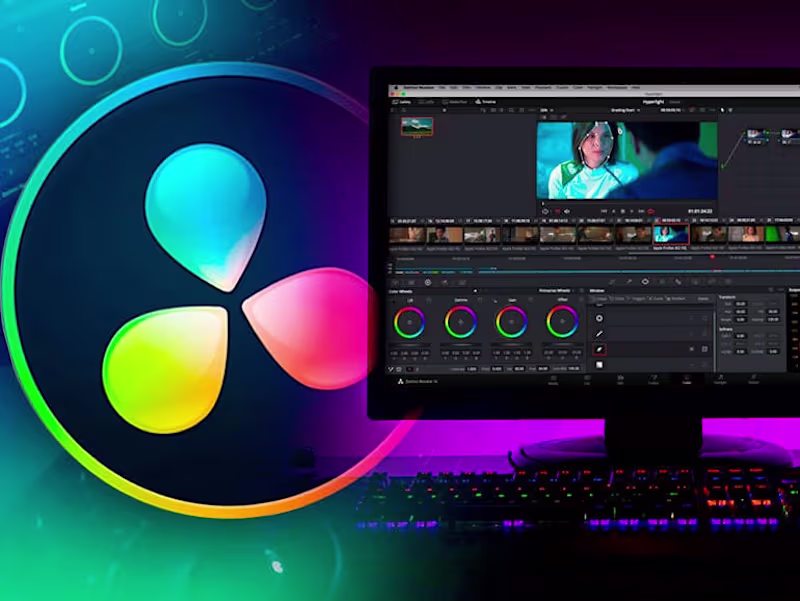This screenshot has height=601, width=800.
Task: Open the viewer zoom percentage dropdown
Action: pos(547,110)
